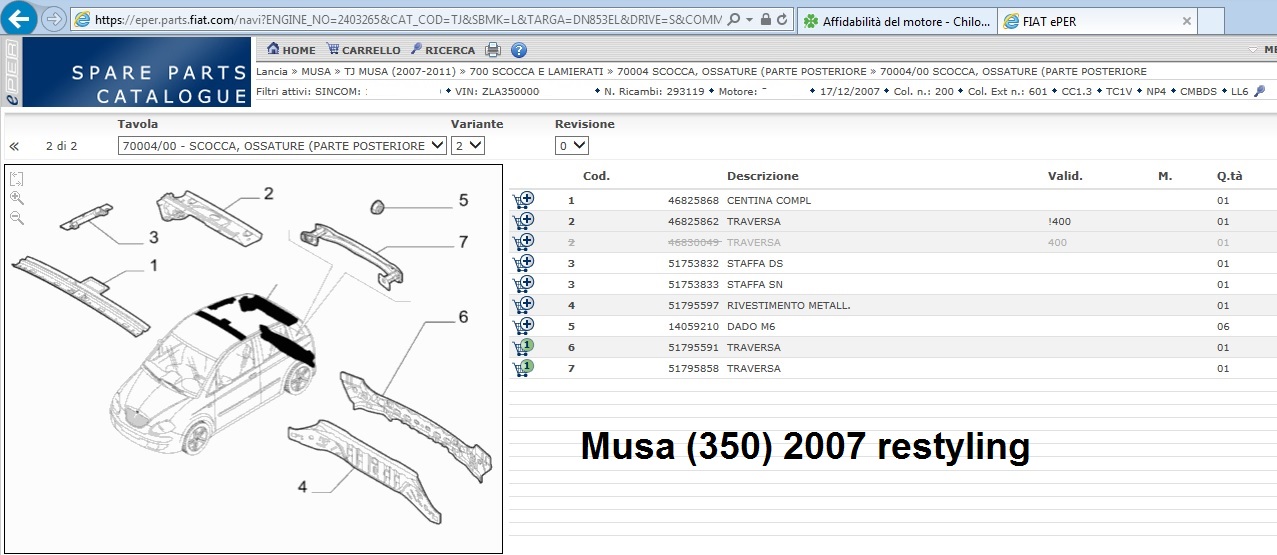Open 700 SCOCCA E LAMIERATI breadcrumb
This screenshot has height=555, width=1277.
tap(536, 72)
